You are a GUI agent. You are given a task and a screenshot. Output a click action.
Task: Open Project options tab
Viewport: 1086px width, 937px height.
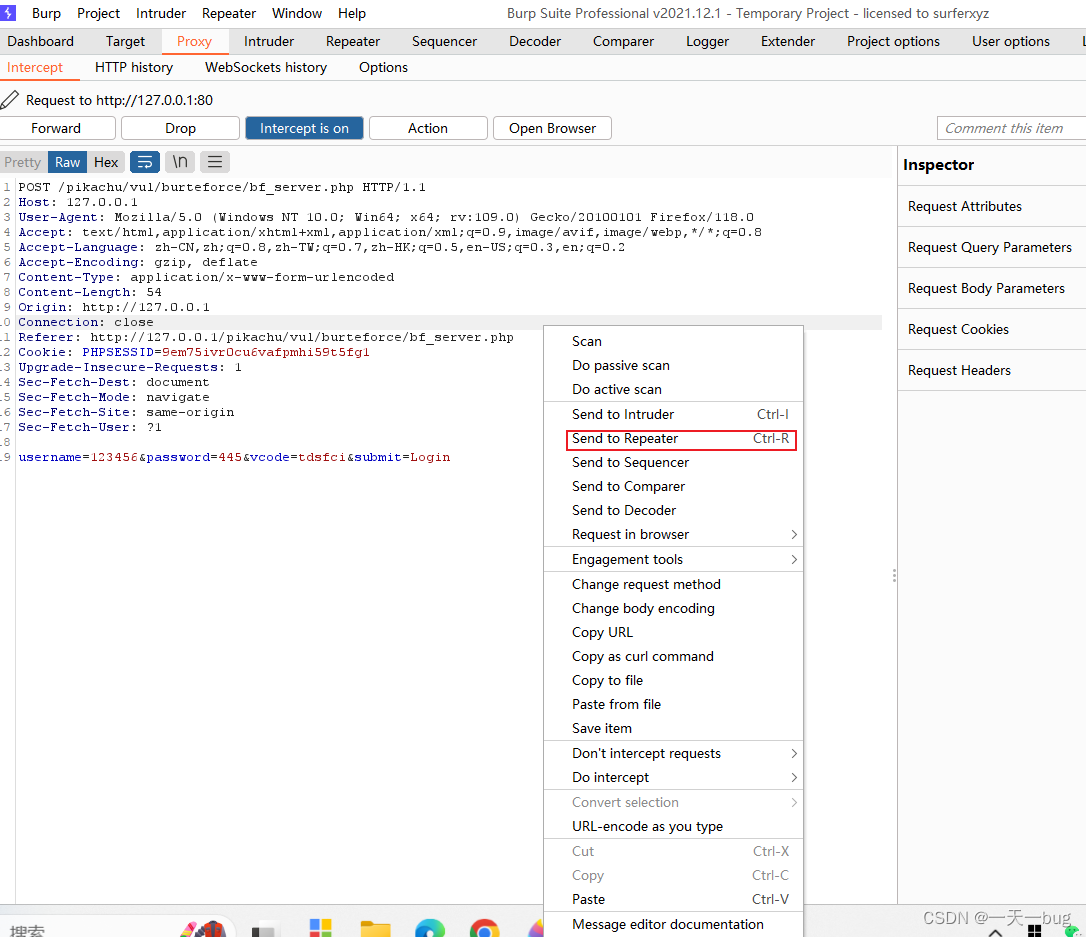[x=893, y=42]
